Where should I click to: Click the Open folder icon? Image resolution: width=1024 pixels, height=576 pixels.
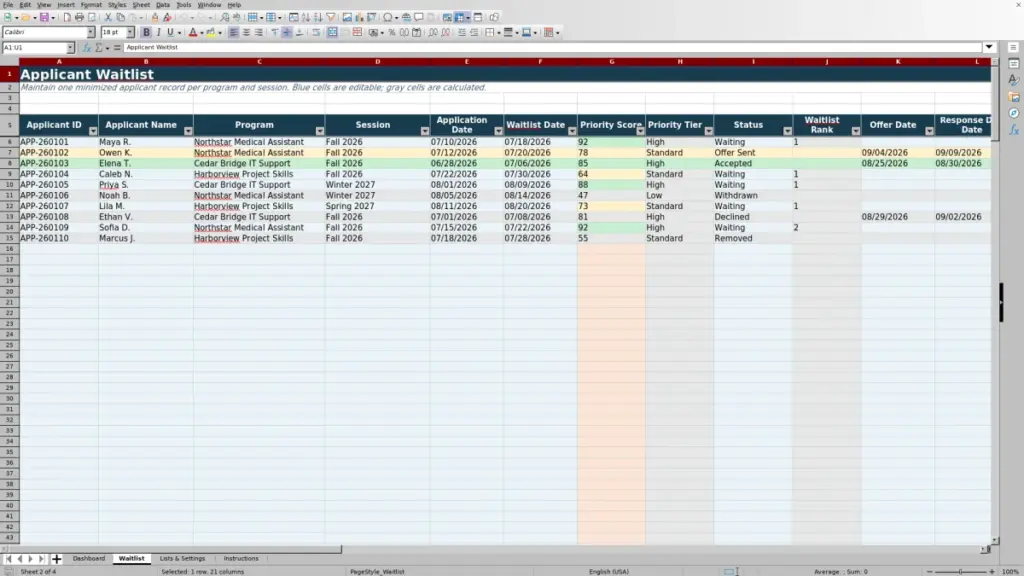pos(25,18)
